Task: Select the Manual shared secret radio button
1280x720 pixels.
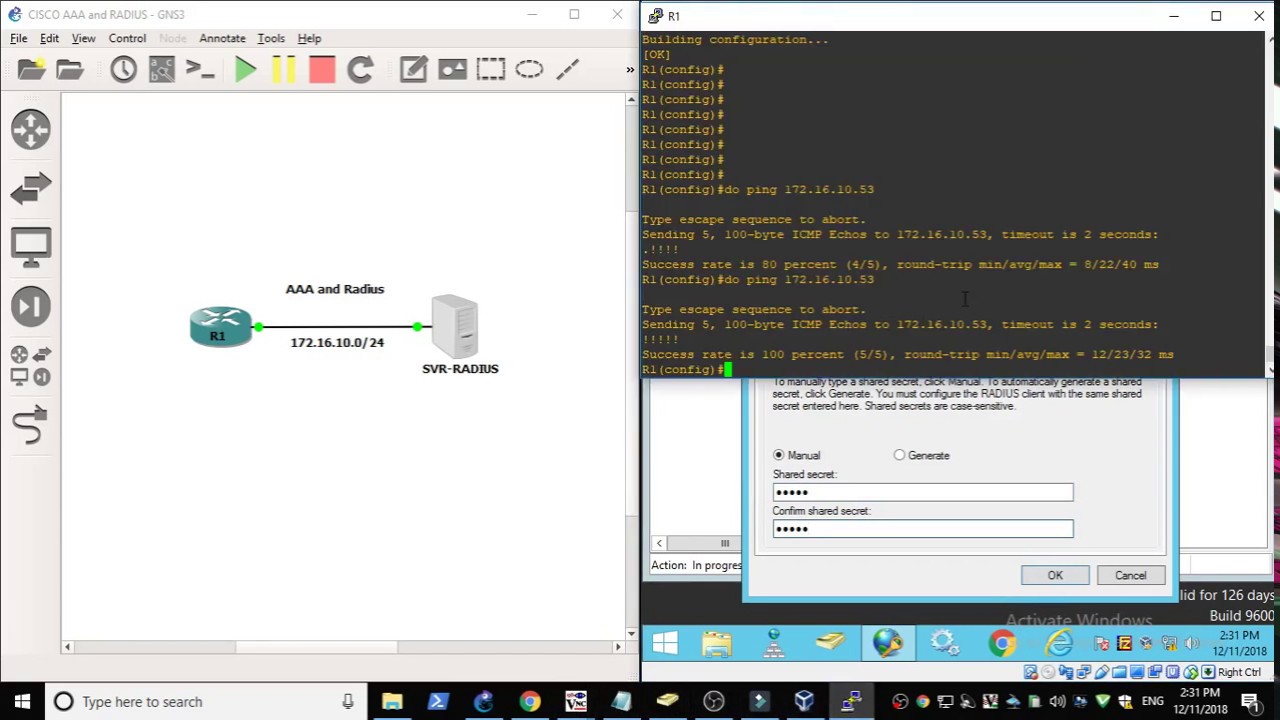Action: (779, 455)
